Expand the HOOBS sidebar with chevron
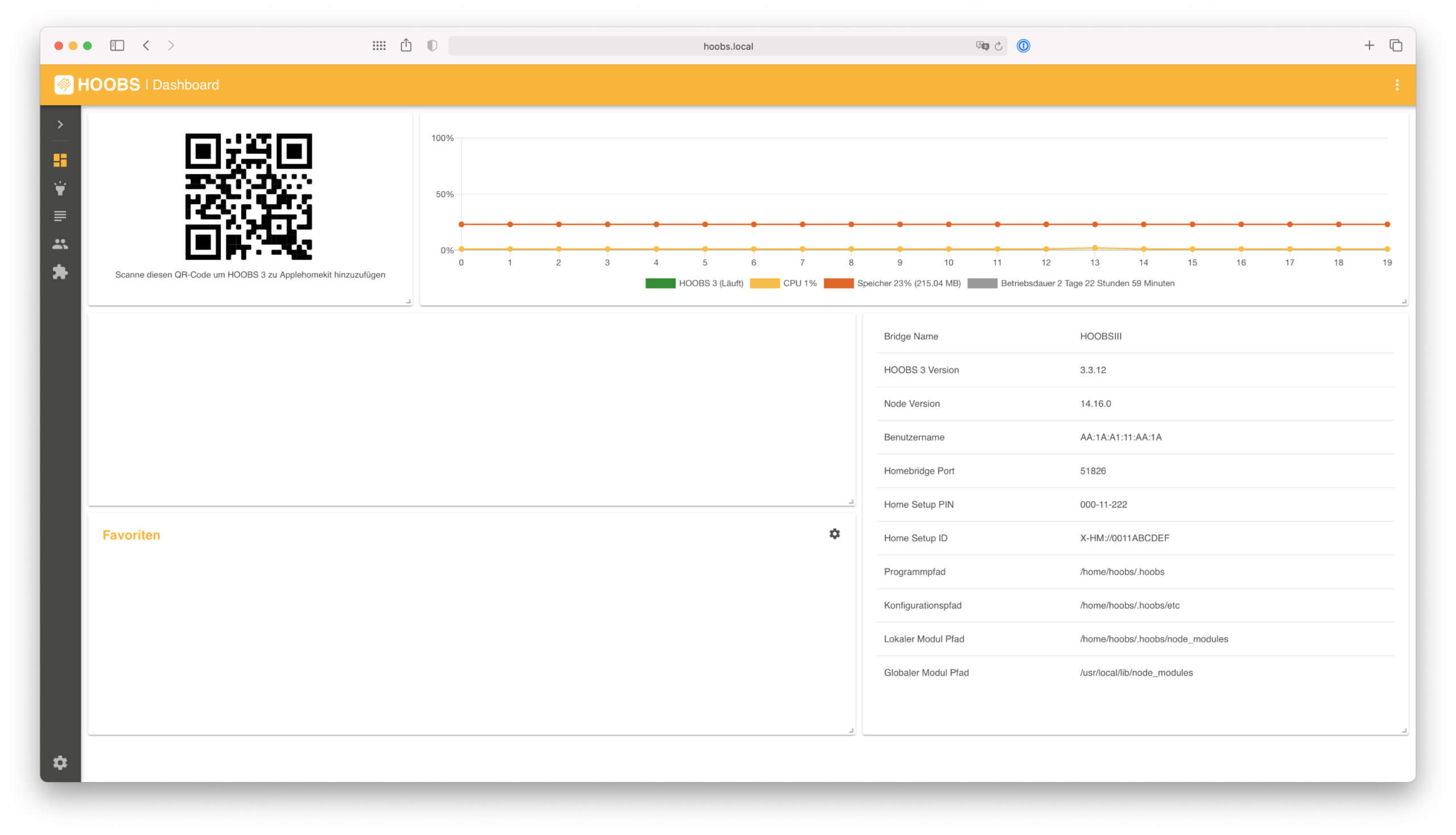The height and width of the screenshot is (835, 1456). 60,124
